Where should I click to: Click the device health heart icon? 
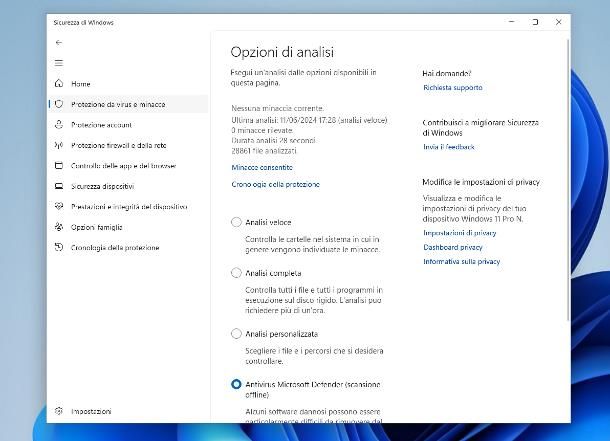(x=59, y=206)
